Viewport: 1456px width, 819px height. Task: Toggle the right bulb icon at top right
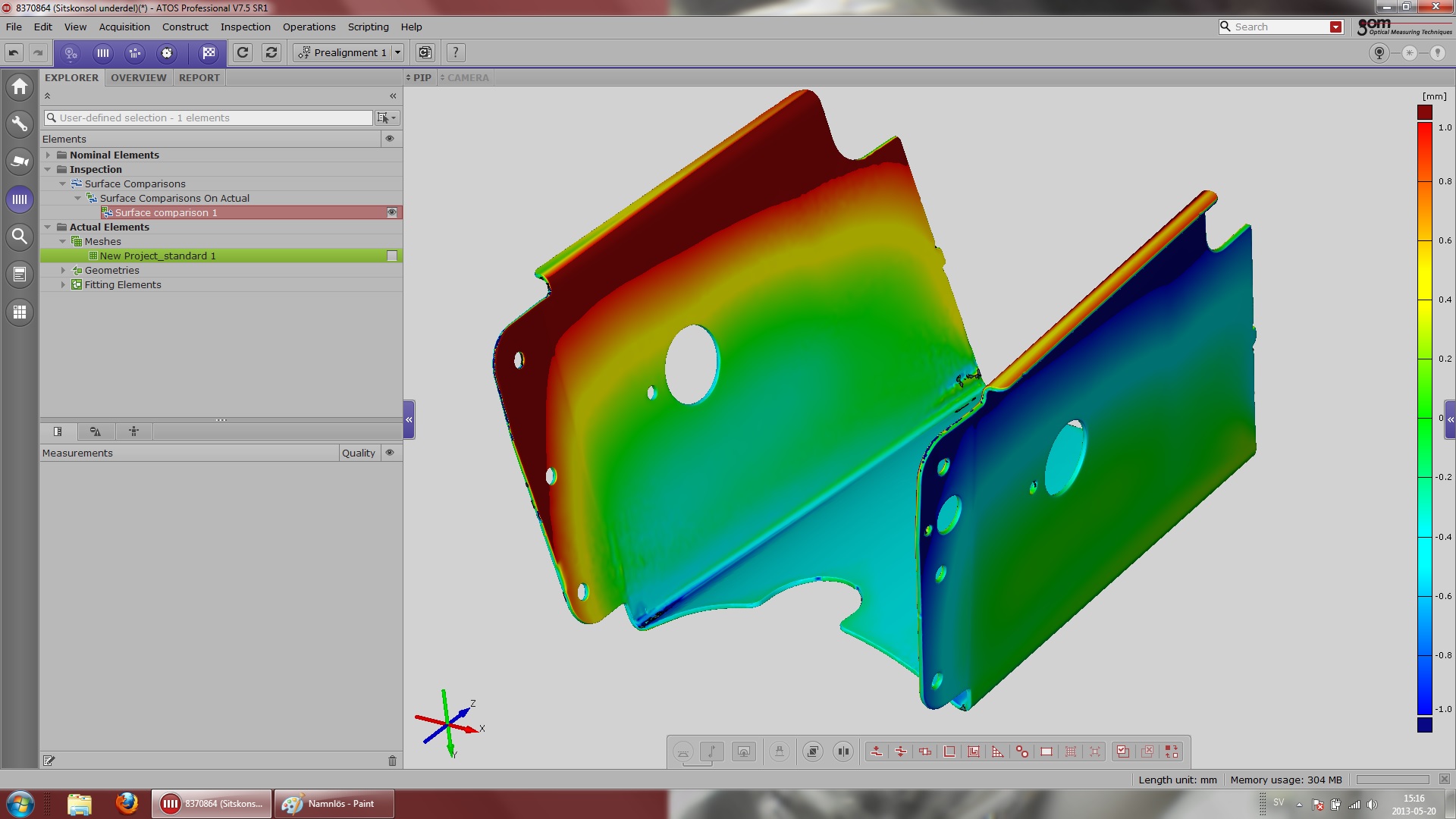coord(1437,53)
